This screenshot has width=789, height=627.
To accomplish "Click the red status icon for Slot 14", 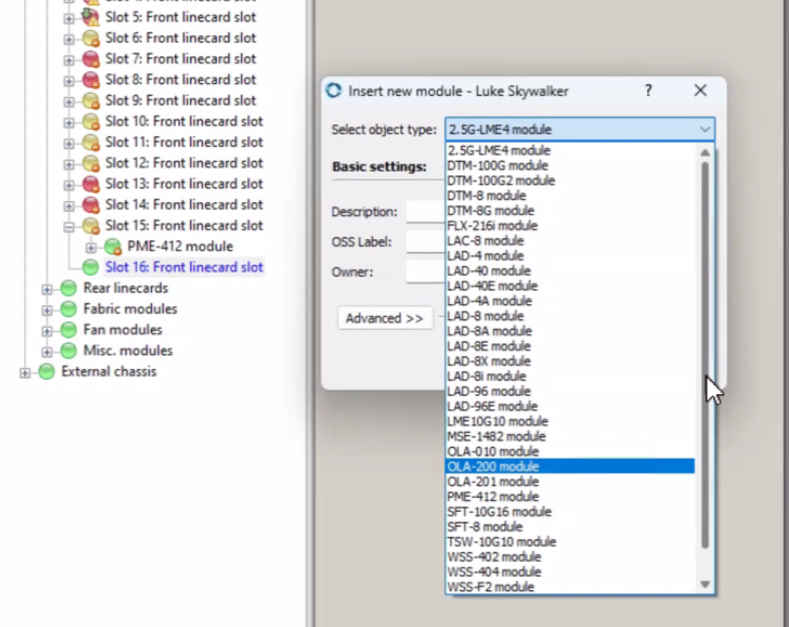I will [91, 205].
